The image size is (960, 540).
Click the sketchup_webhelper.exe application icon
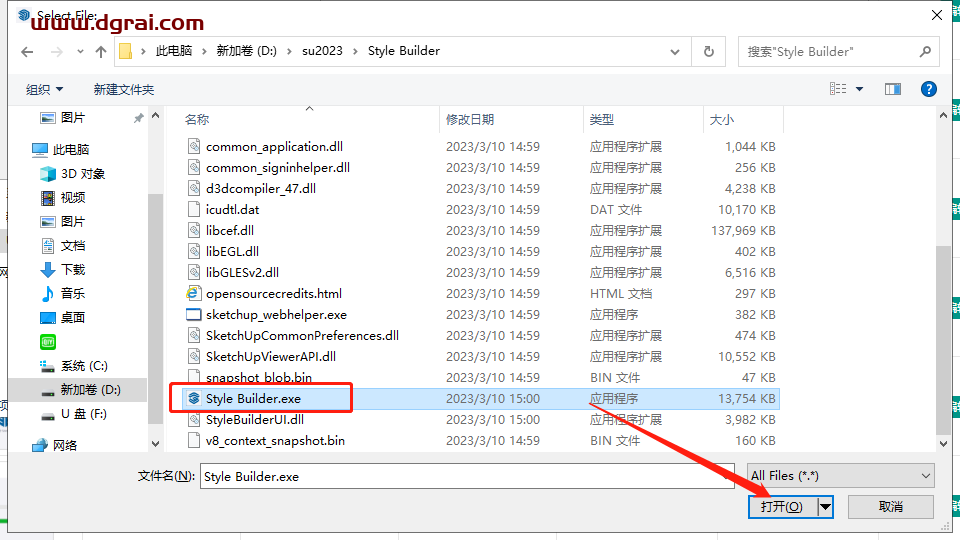pos(193,315)
